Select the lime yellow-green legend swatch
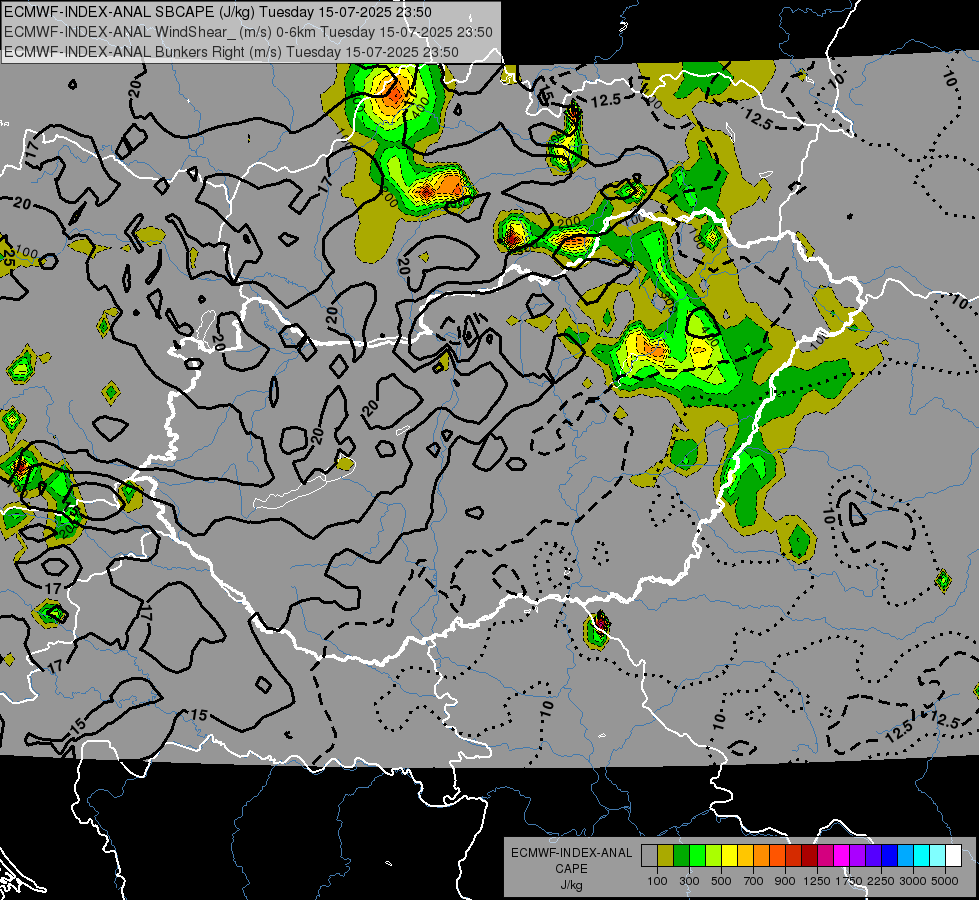This screenshot has height=900, width=979. (714, 855)
